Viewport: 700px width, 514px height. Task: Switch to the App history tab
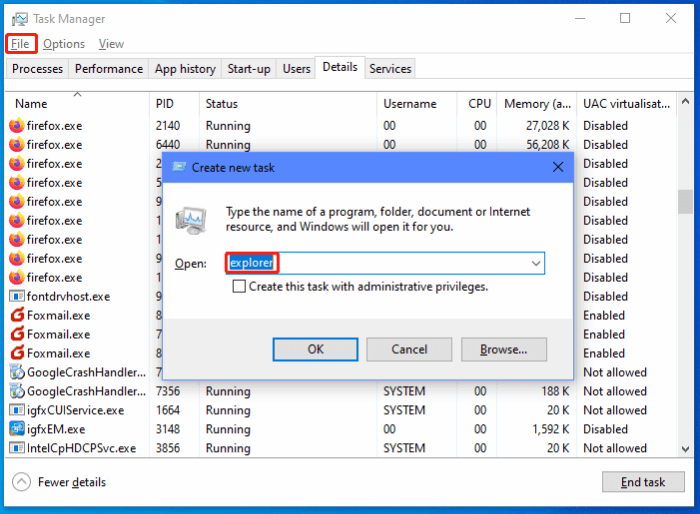(185, 69)
